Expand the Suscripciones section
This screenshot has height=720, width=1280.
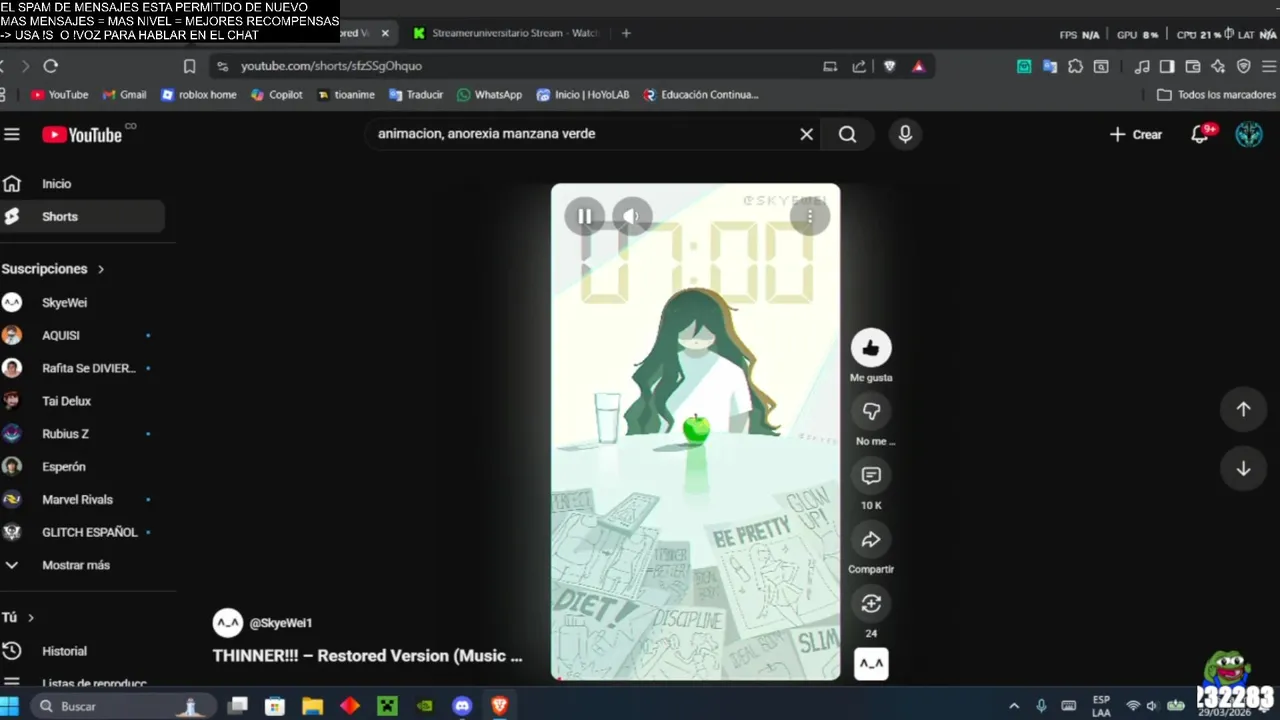[x=53, y=269]
